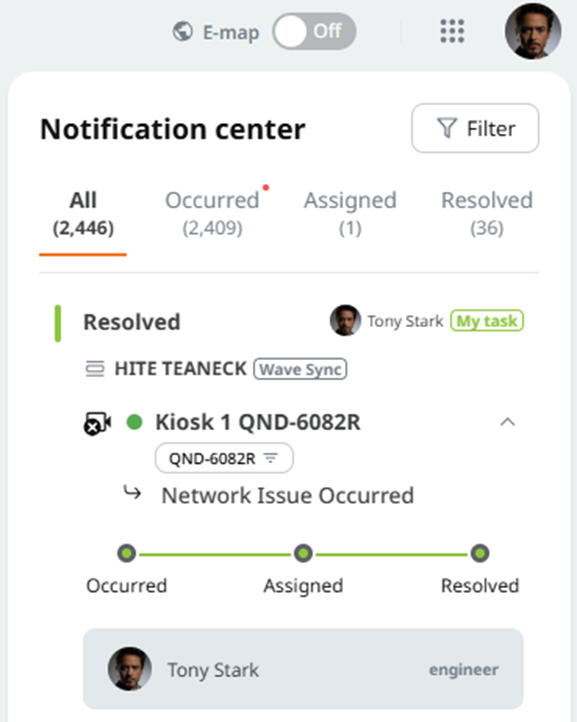577x722 pixels.
Task: Switch to the Assigned tab
Action: click(x=350, y=214)
